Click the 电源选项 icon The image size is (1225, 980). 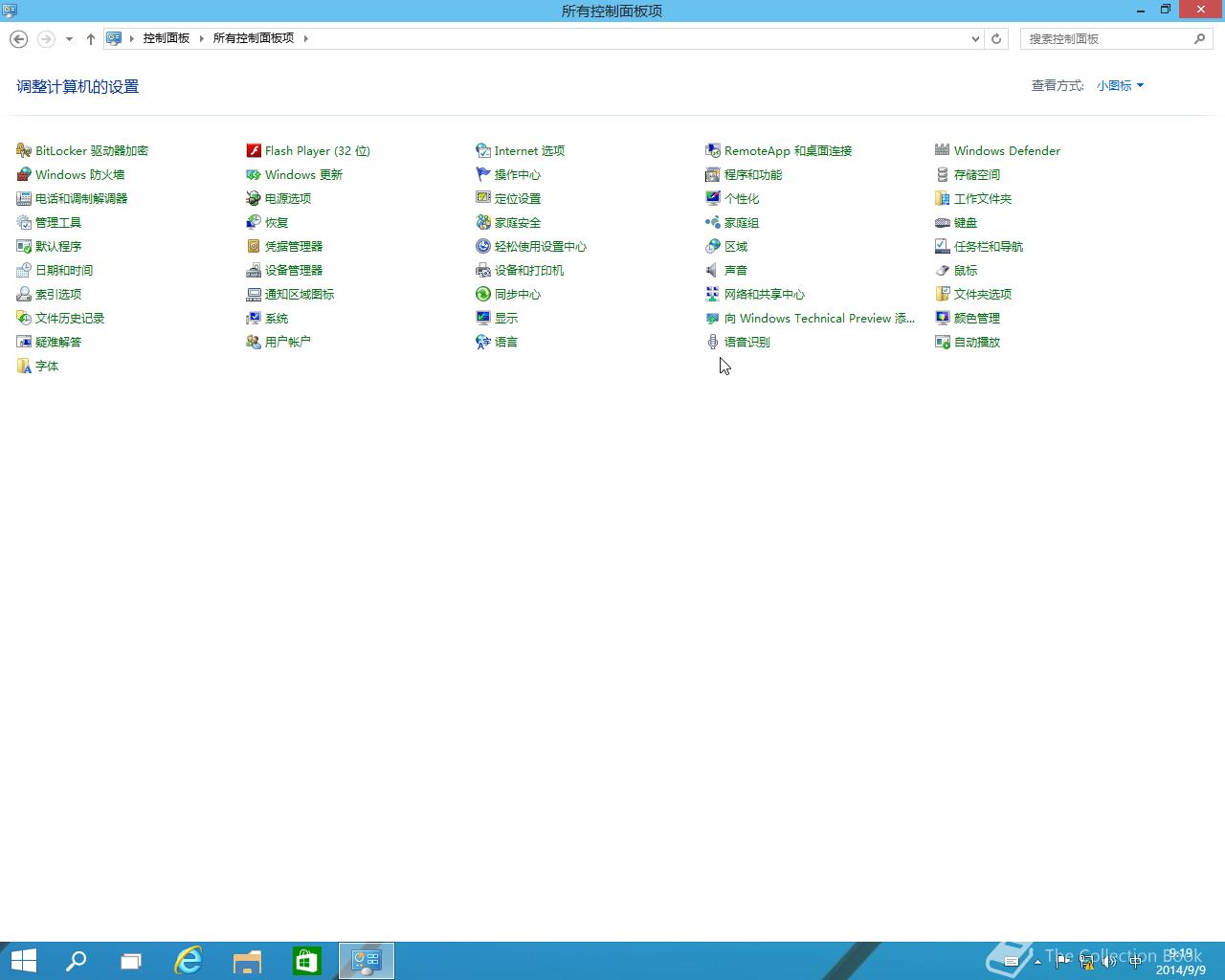pyautogui.click(x=254, y=198)
